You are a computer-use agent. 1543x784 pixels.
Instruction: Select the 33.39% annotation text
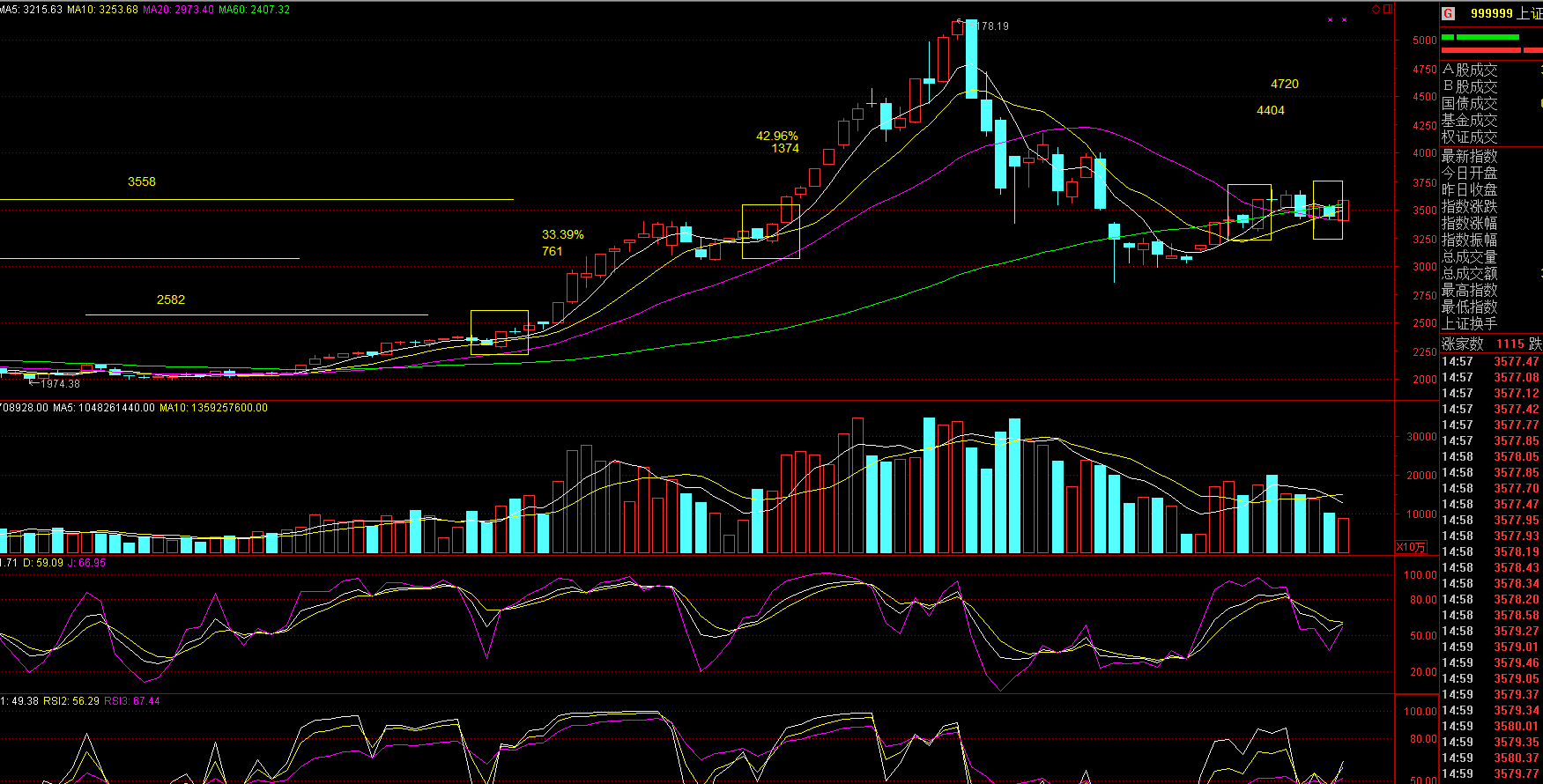pos(563,234)
